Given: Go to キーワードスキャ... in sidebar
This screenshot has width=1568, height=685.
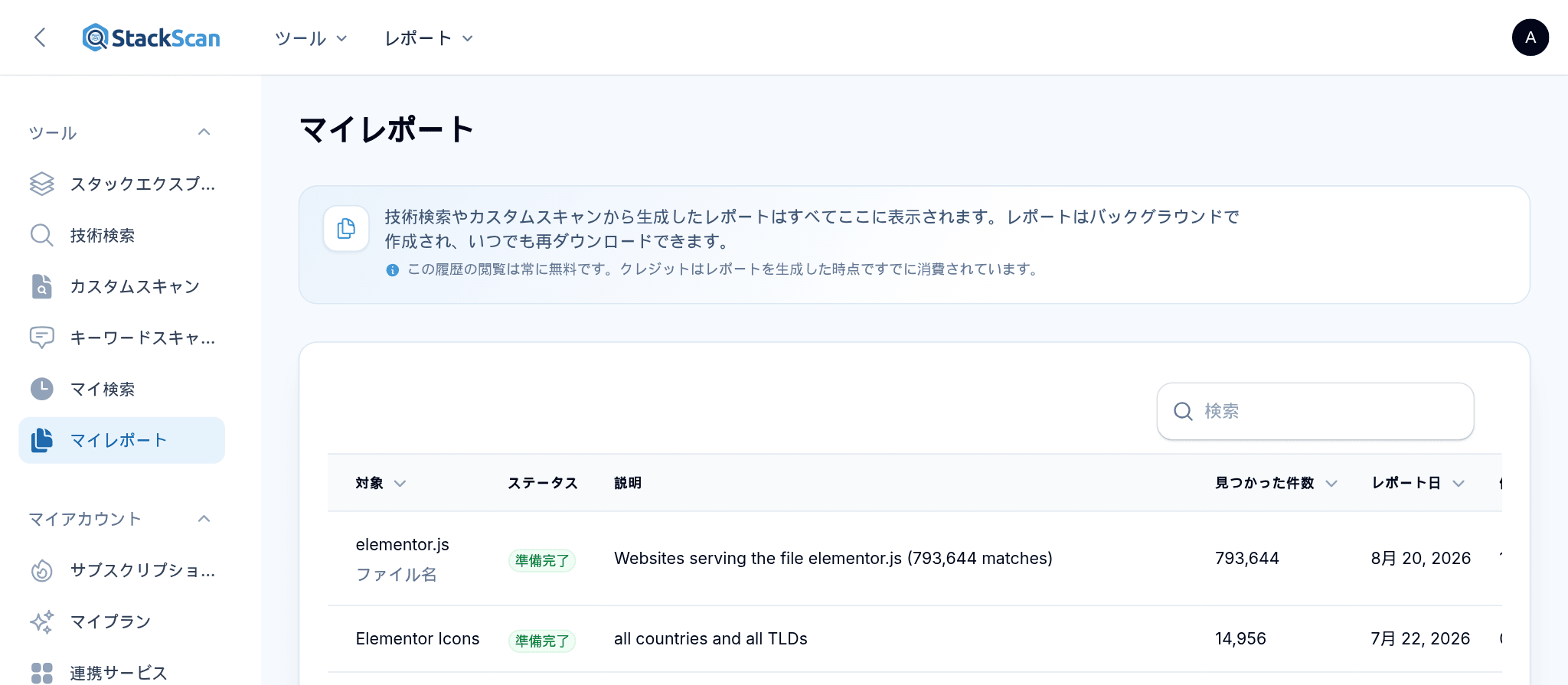Looking at the screenshot, I should (x=122, y=338).
